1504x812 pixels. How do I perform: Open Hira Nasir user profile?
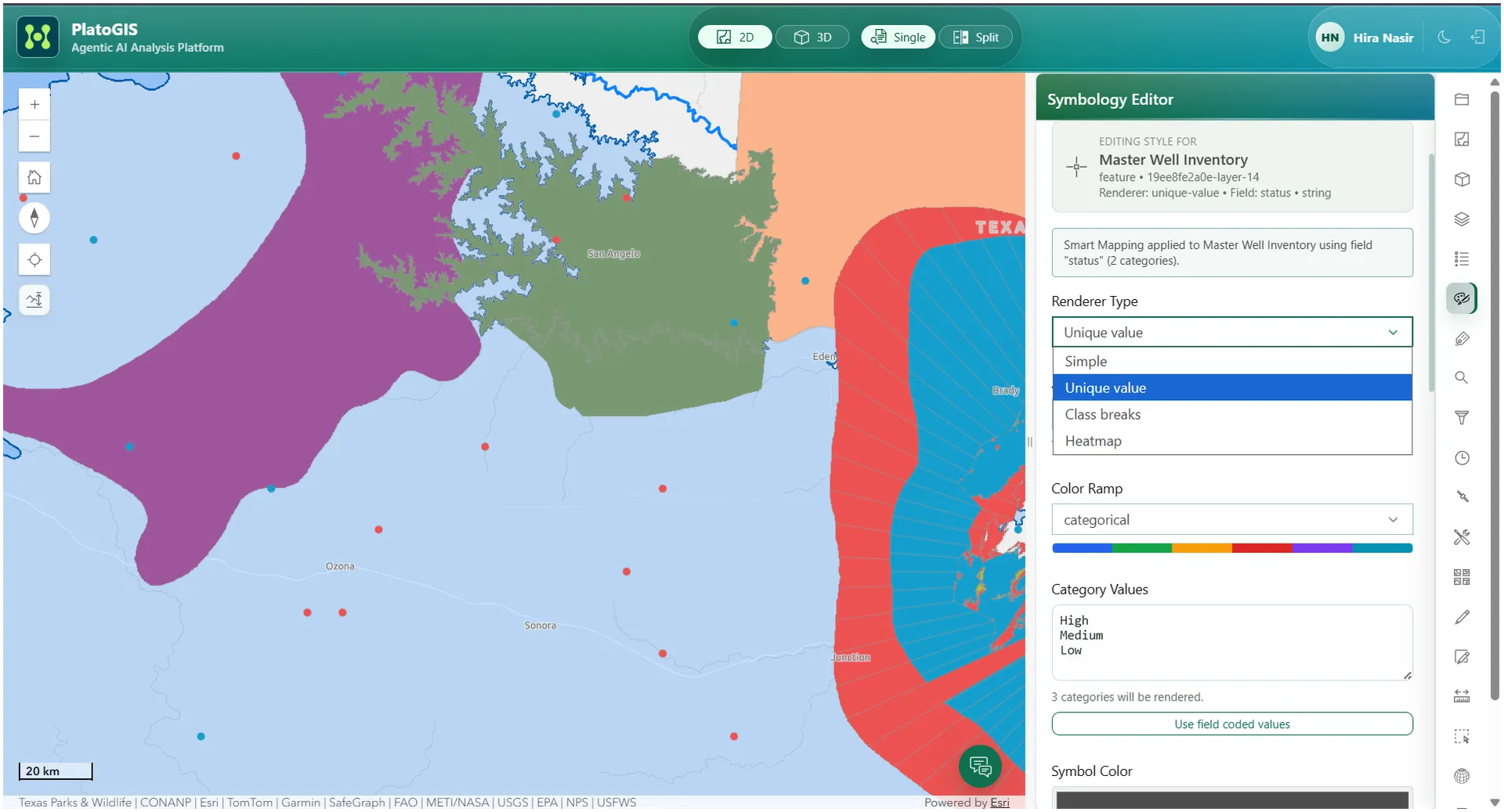[1365, 38]
